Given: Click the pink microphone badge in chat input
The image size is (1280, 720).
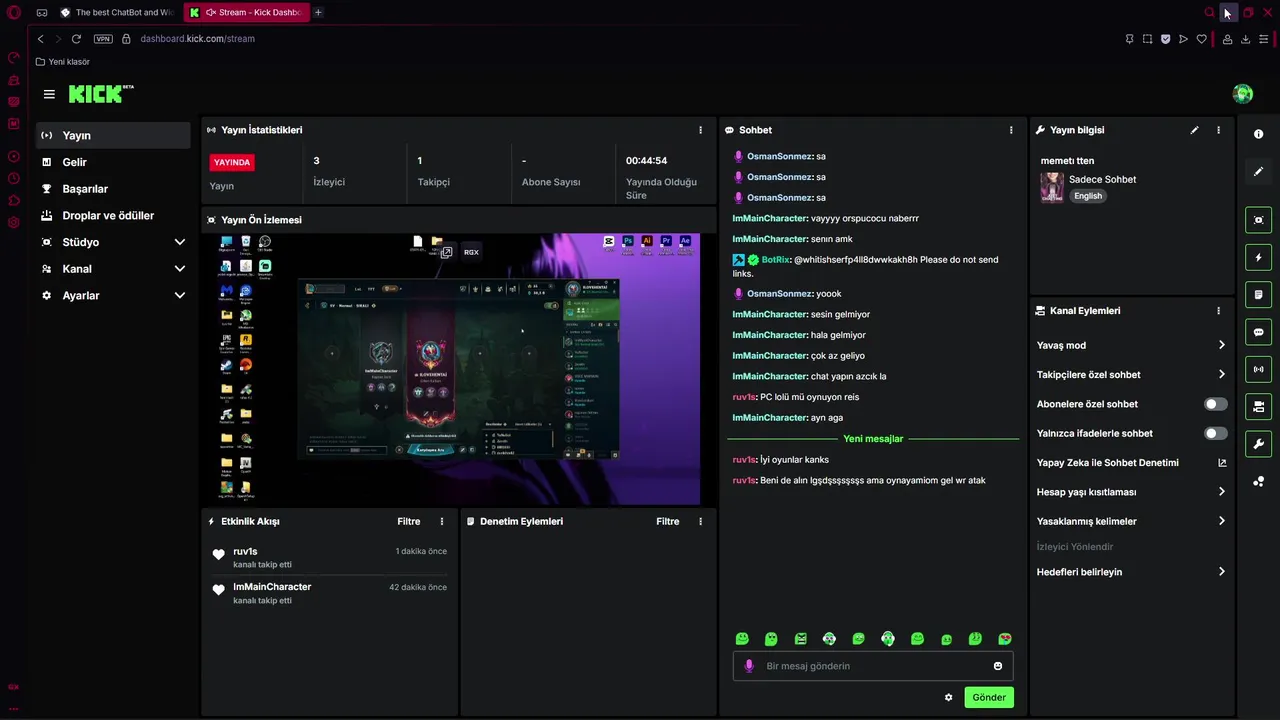Looking at the screenshot, I should (x=749, y=666).
